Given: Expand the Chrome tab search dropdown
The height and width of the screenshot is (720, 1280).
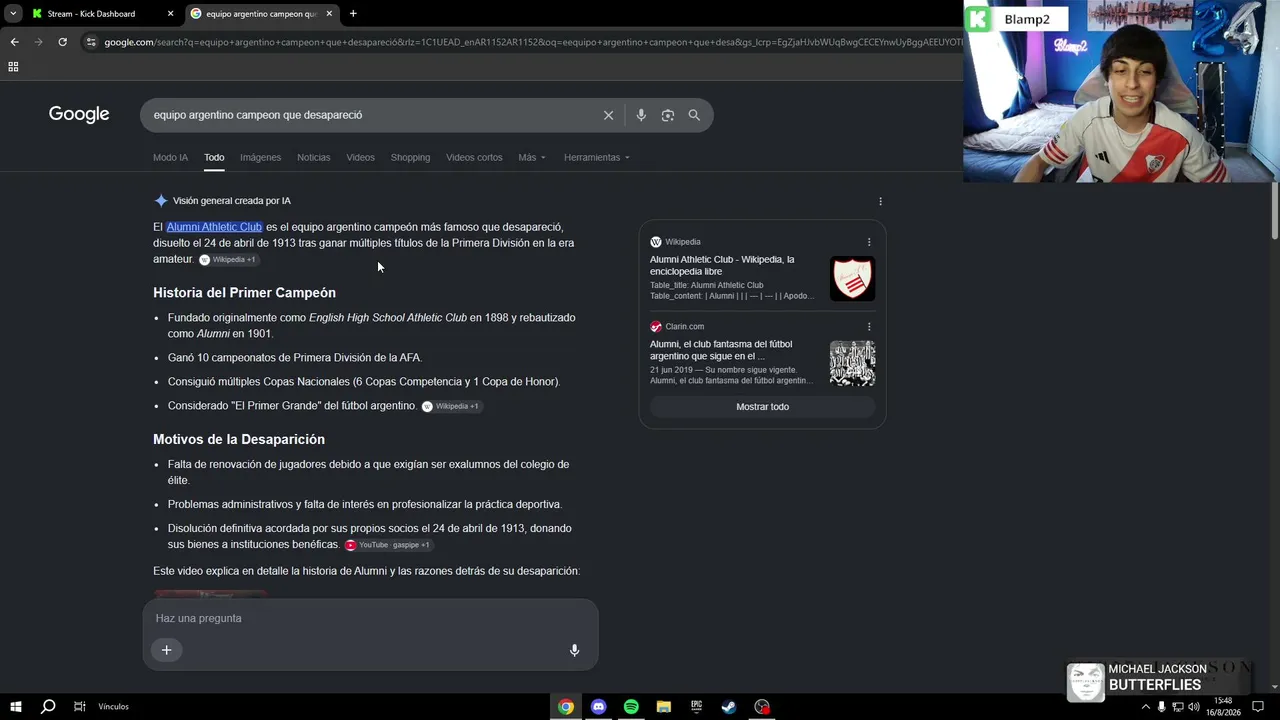Looking at the screenshot, I should (x=13, y=14).
